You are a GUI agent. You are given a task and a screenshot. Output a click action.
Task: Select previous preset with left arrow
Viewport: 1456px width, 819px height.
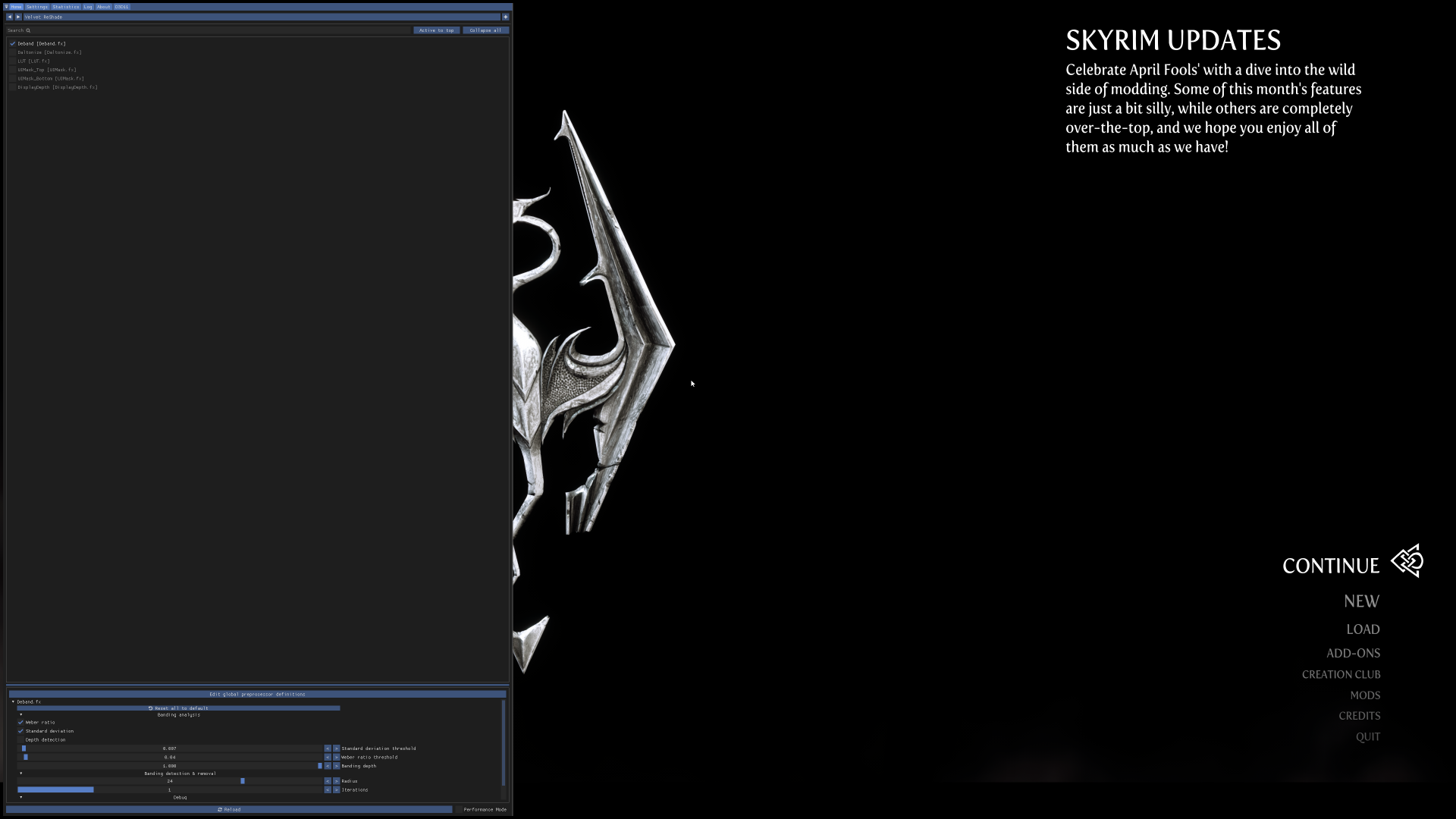coord(10,17)
